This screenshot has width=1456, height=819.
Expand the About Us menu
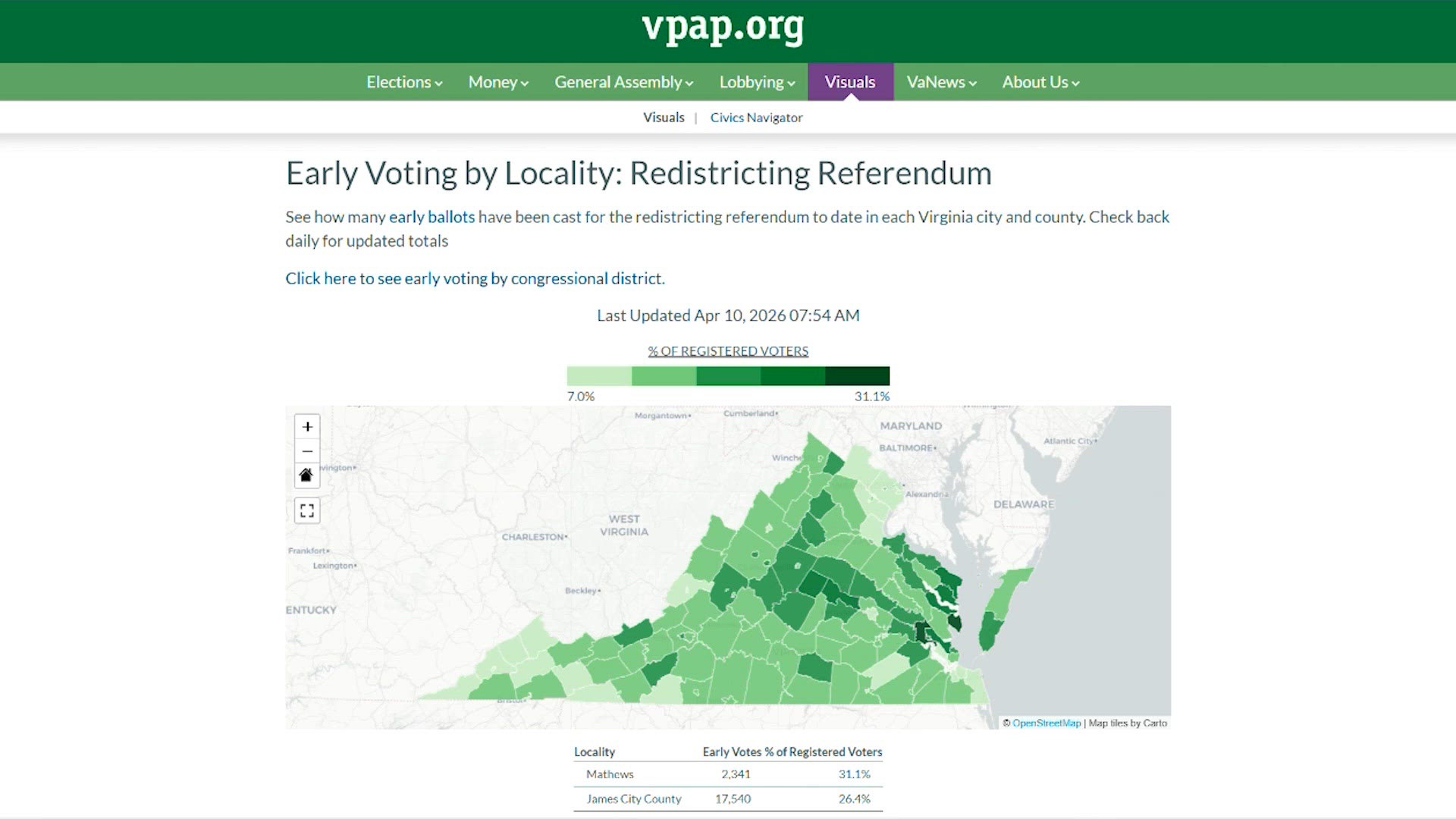1039,82
